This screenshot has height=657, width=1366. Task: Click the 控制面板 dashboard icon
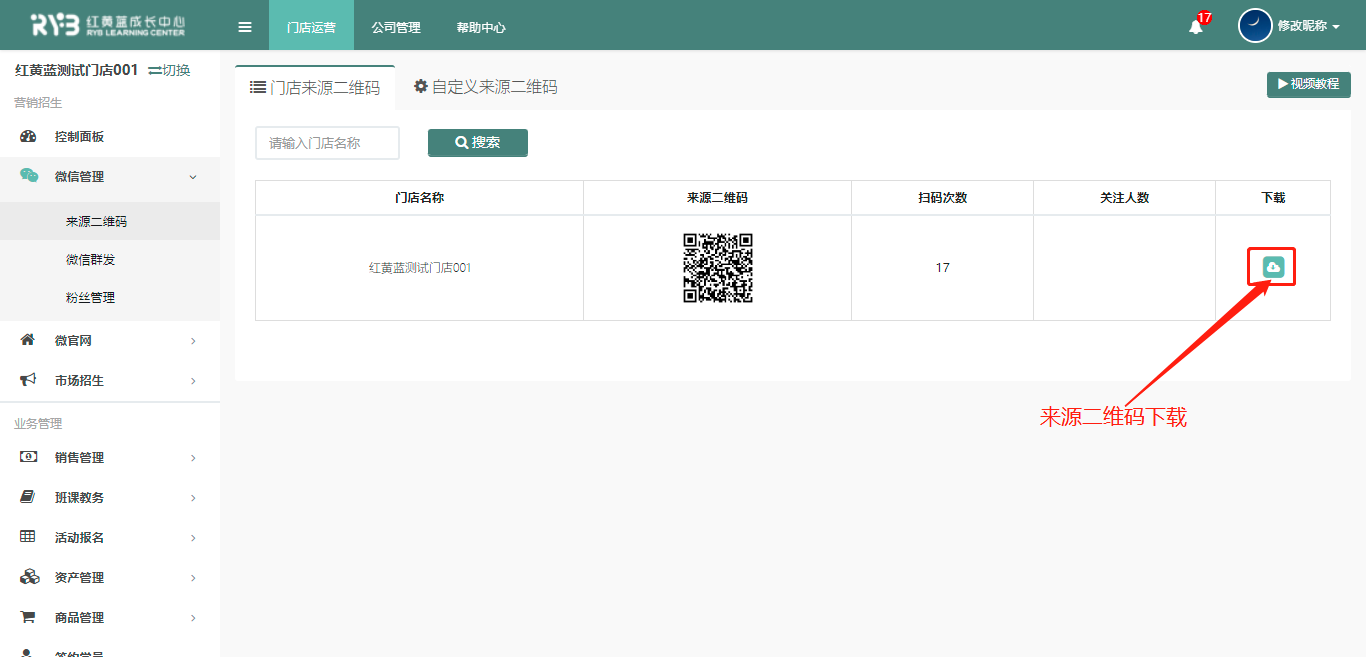tap(28, 137)
